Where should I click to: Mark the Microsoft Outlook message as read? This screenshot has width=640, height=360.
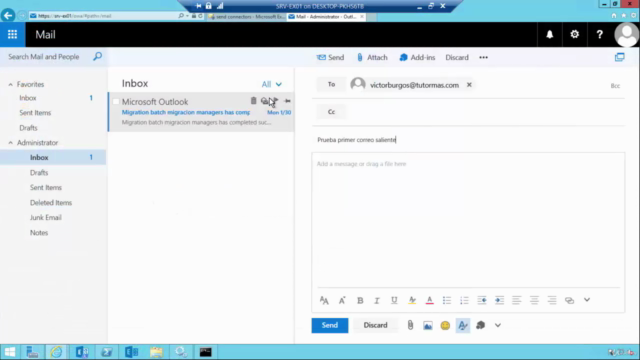(264, 101)
